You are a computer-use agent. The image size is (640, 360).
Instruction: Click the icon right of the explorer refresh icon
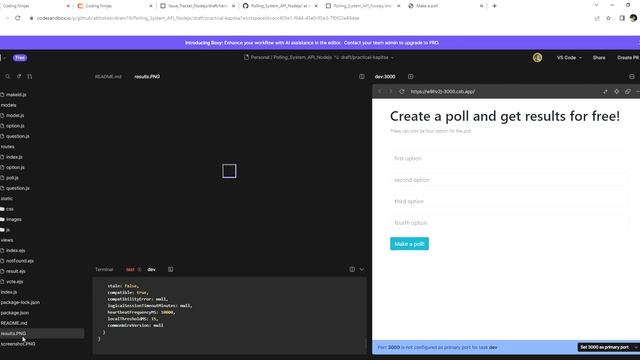tap(29, 76)
